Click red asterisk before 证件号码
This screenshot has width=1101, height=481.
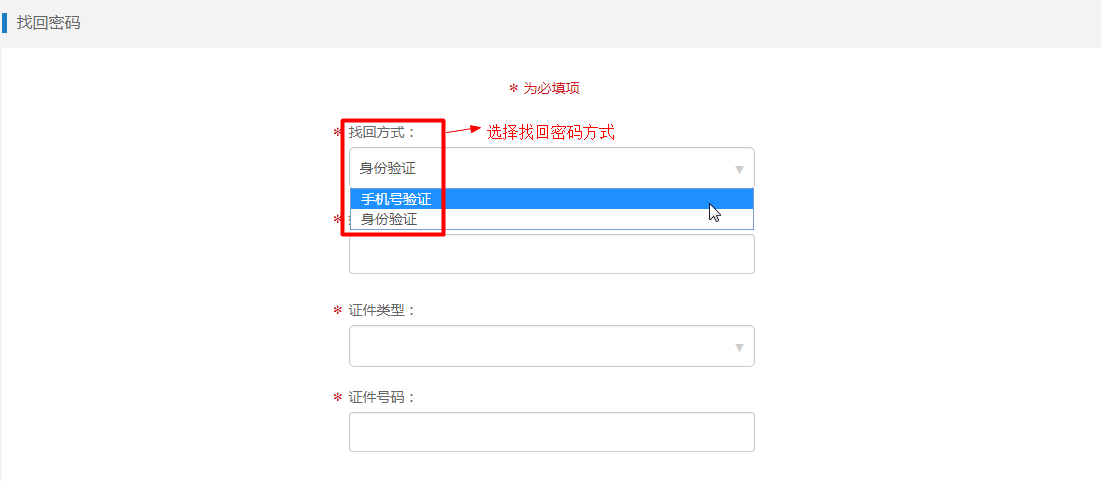click(337, 397)
